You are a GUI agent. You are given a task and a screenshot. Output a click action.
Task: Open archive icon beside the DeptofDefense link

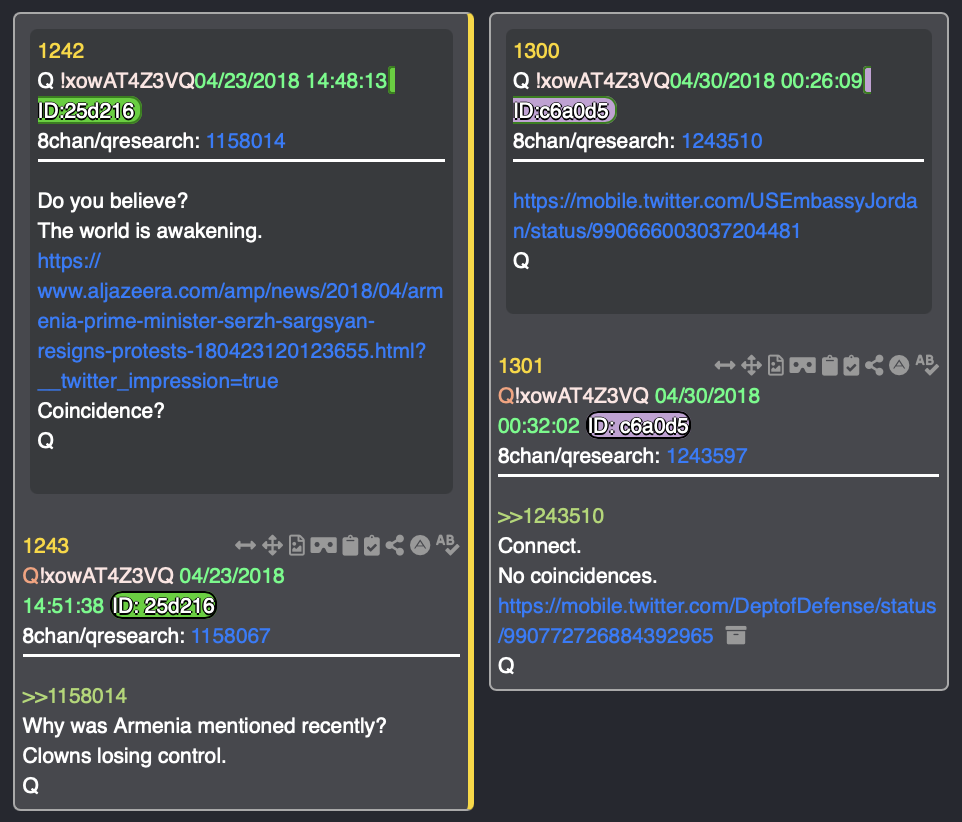click(736, 636)
